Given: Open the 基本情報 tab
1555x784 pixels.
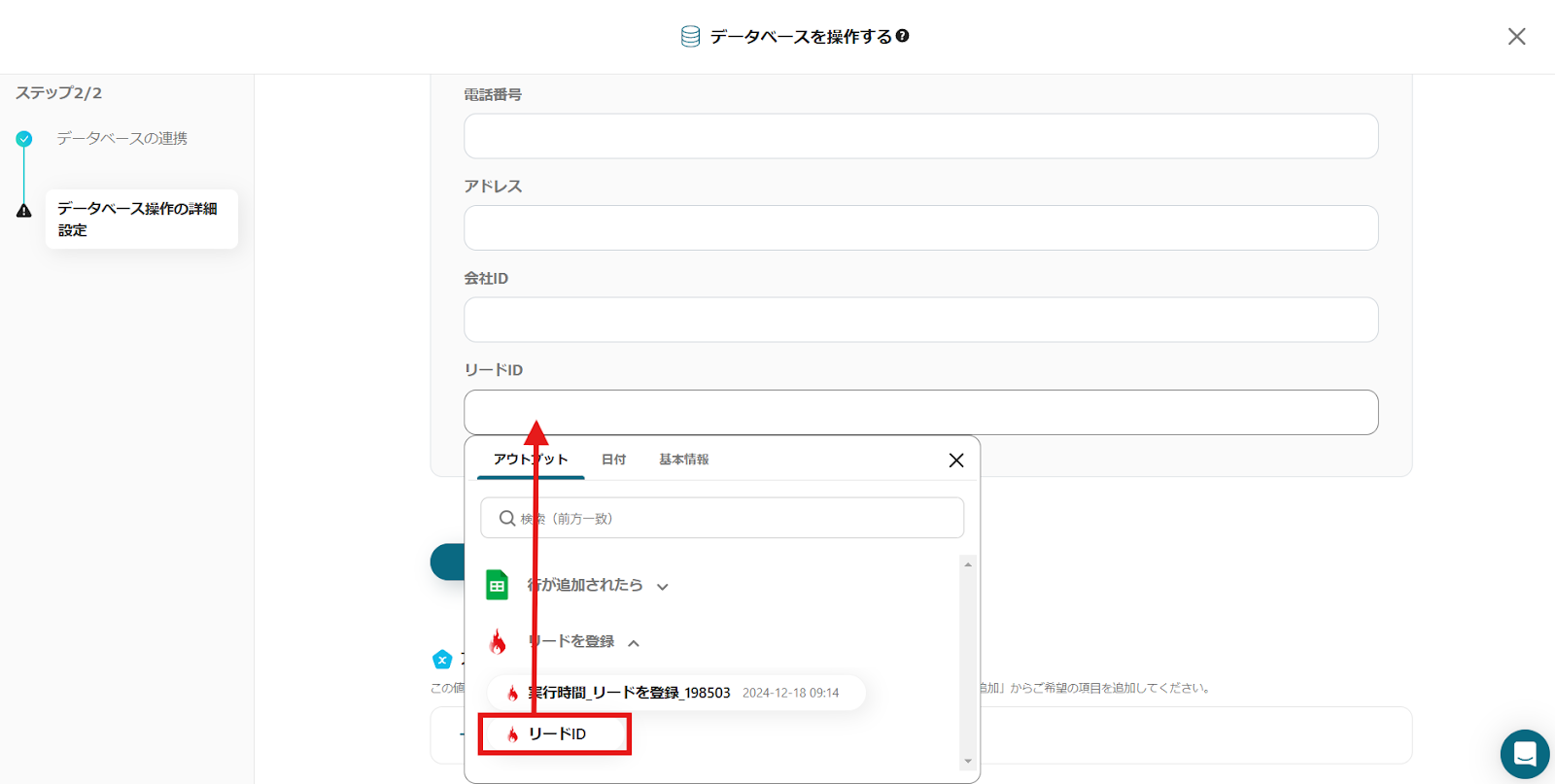Looking at the screenshot, I should (683, 460).
